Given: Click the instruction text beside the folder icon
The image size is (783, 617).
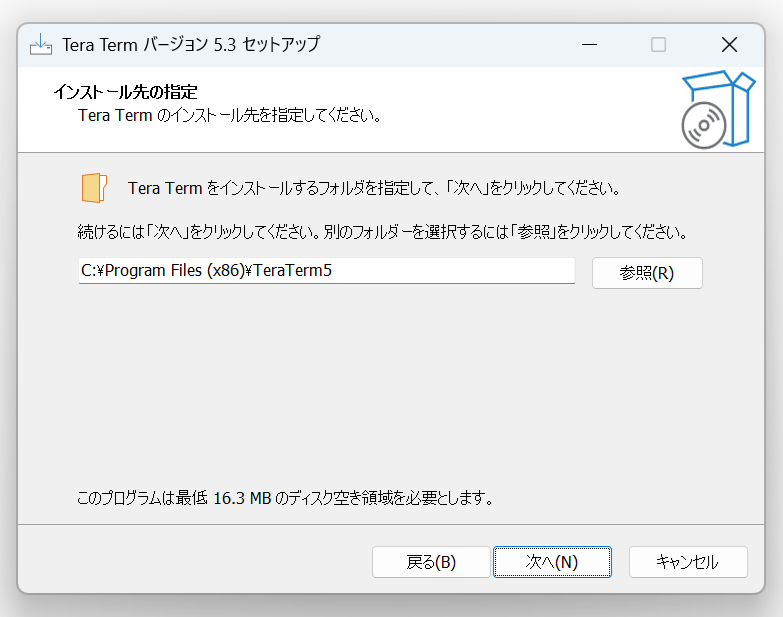Looking at the screenshot, I should [x=374, y=188].
